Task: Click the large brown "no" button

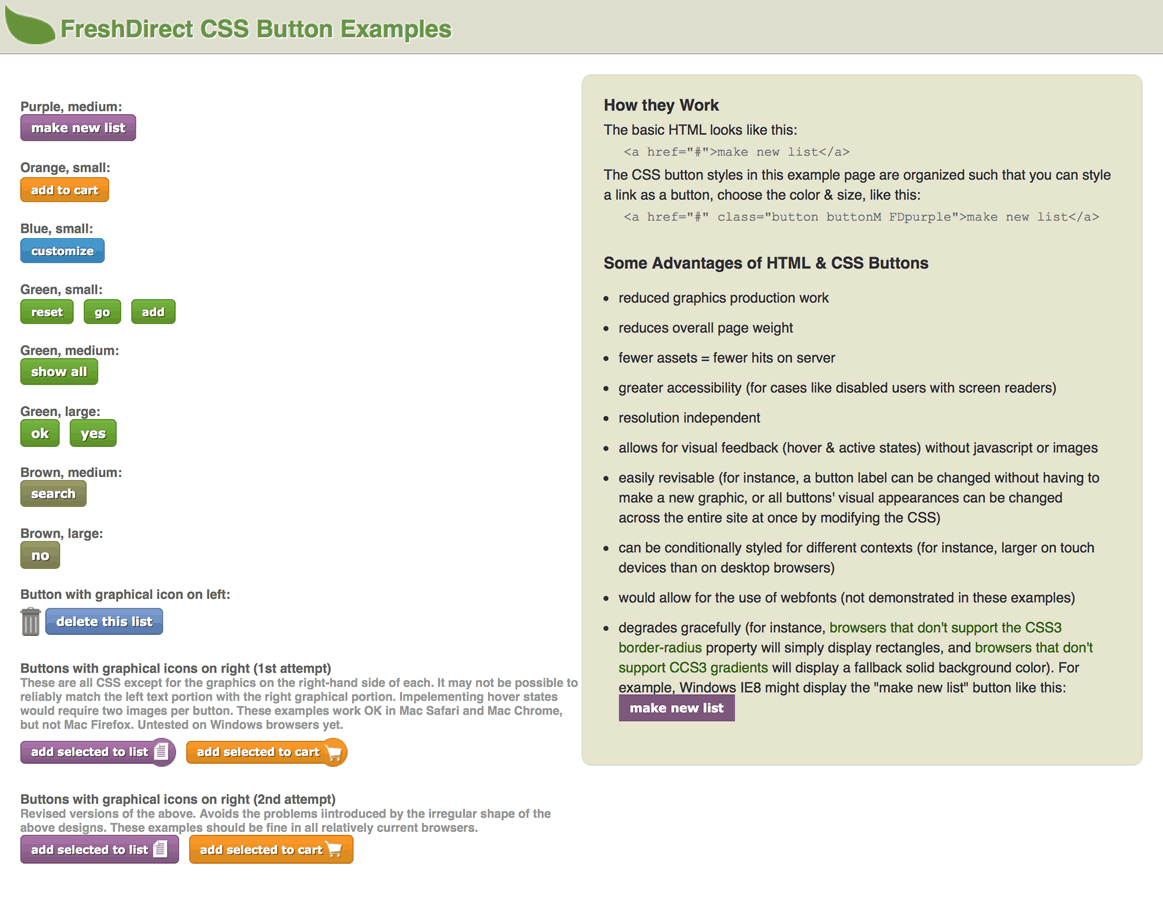Action: pyautogui.click(x=40, y=555)
